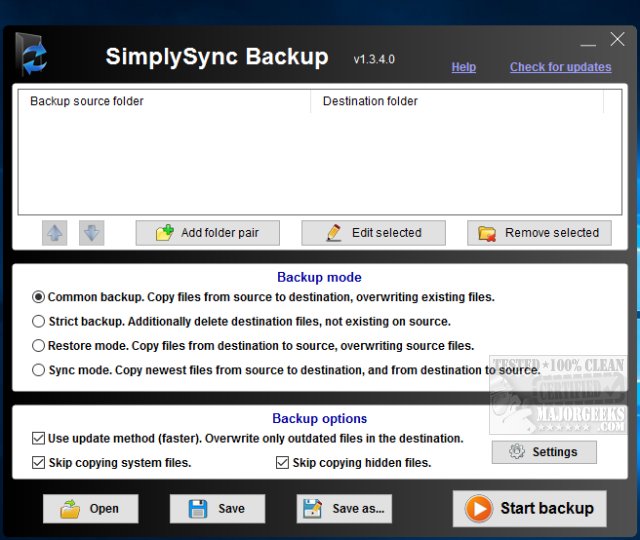Open a saved backup configuration

[x=90, y=508]
